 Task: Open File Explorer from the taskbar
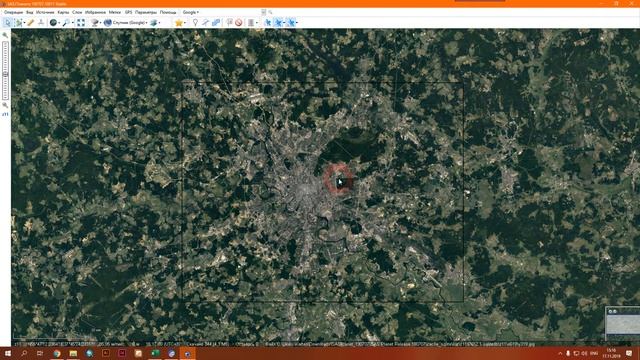click(x=73, y=353)
